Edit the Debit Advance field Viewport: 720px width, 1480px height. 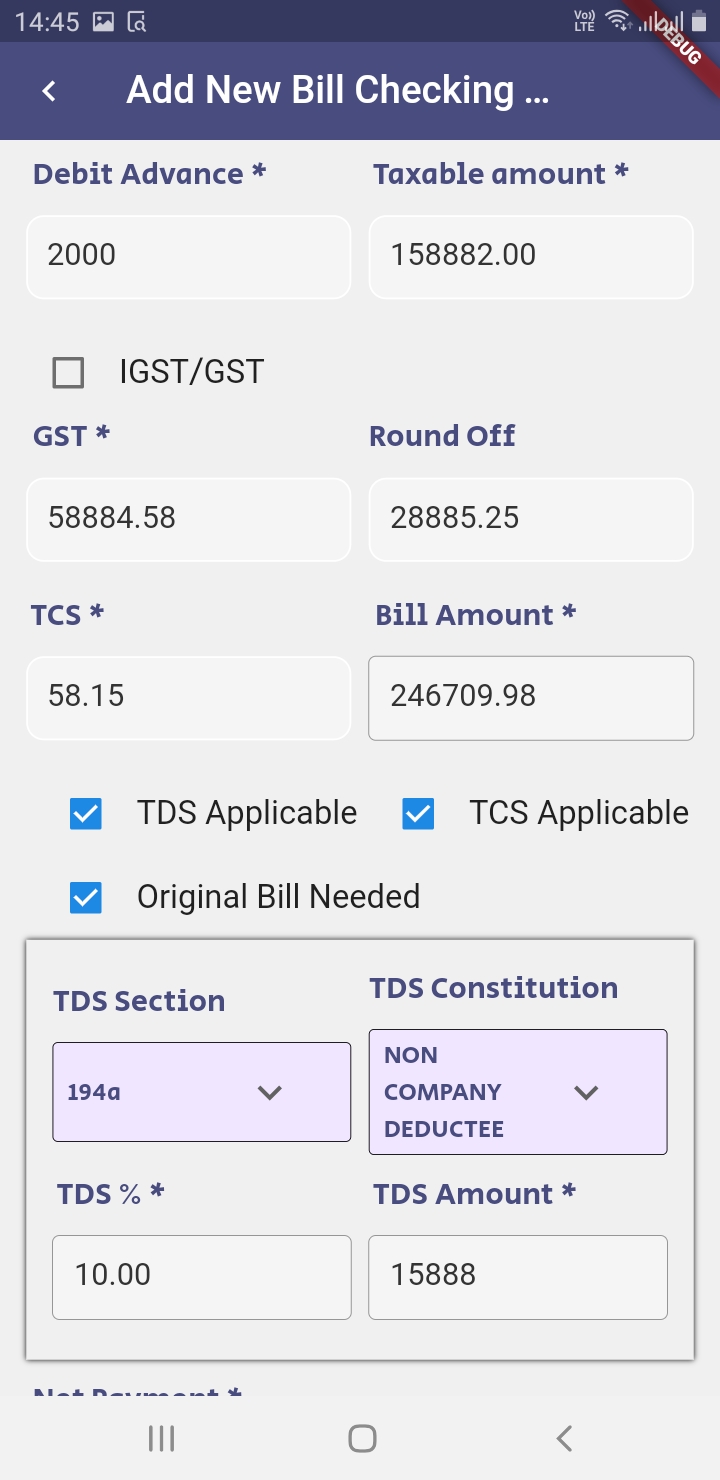(x=189, y=256)
